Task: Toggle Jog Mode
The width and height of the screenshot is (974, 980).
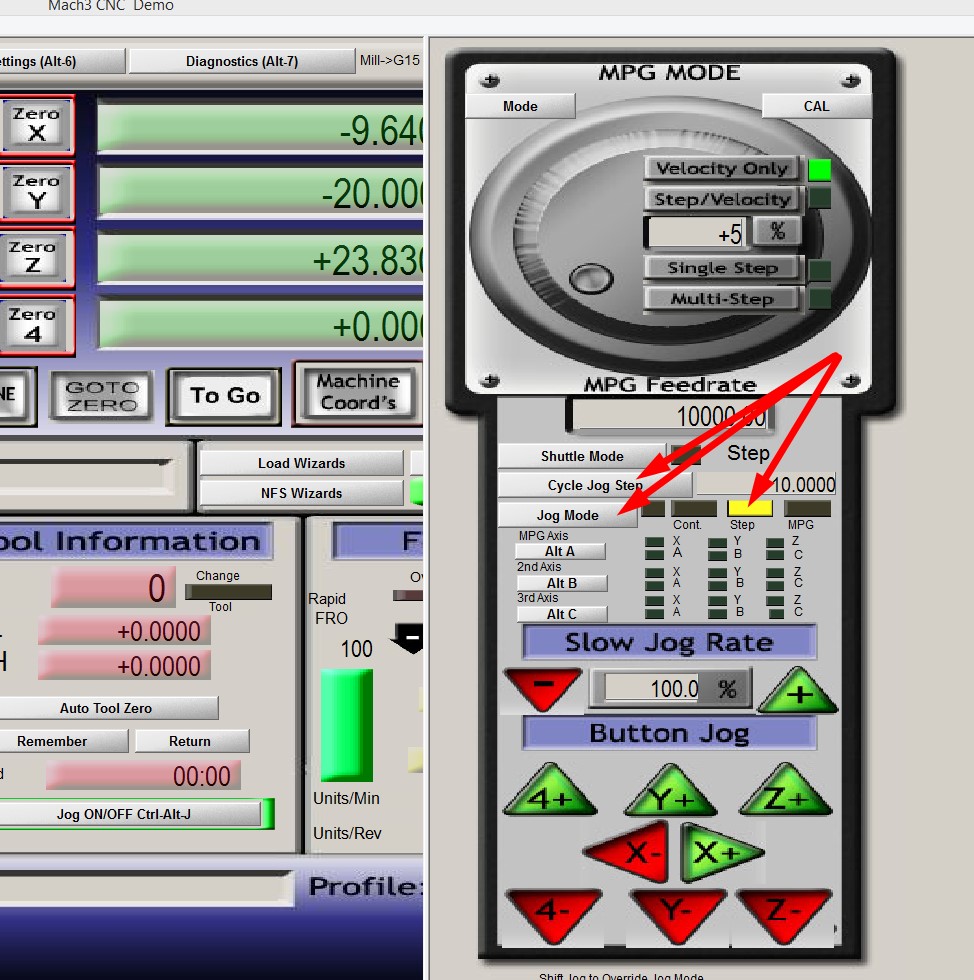Action: coord(568,515)
